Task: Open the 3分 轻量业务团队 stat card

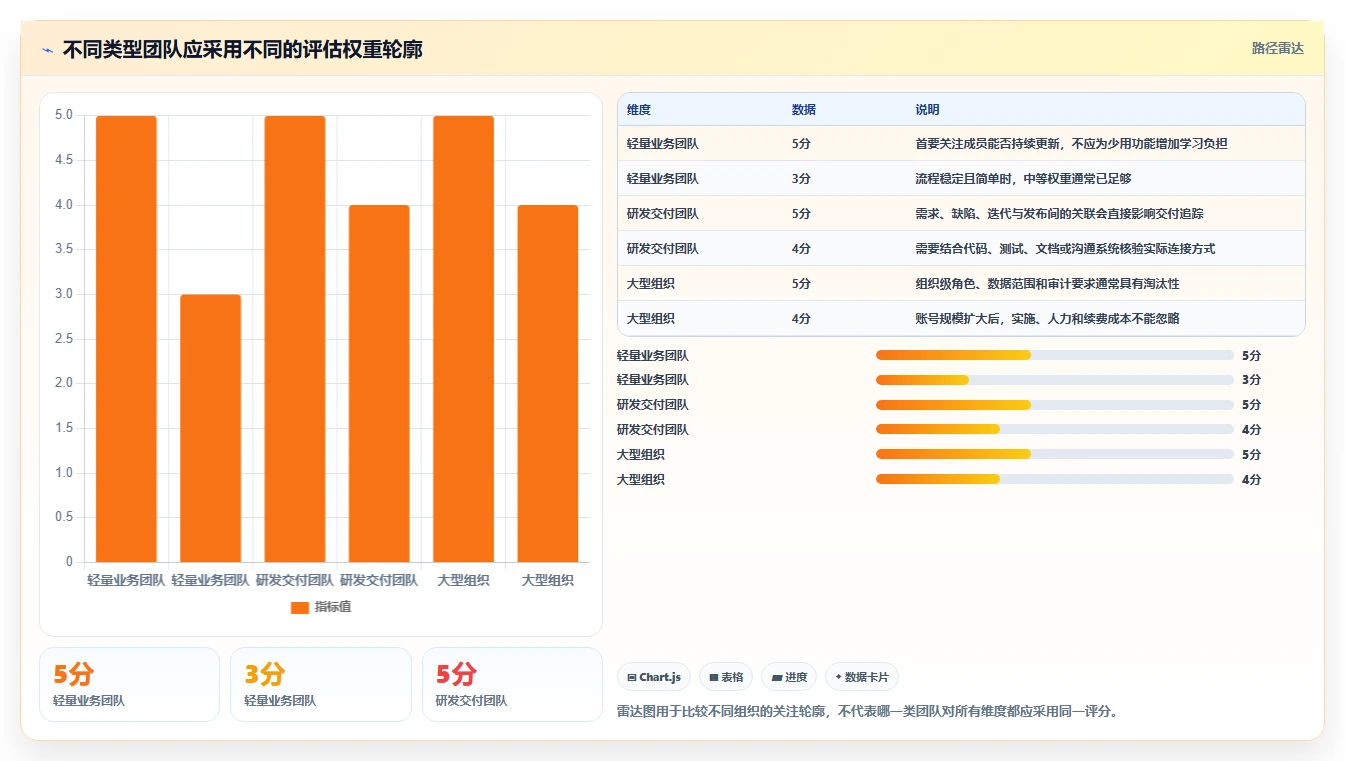Action: [x=321, y=684]
